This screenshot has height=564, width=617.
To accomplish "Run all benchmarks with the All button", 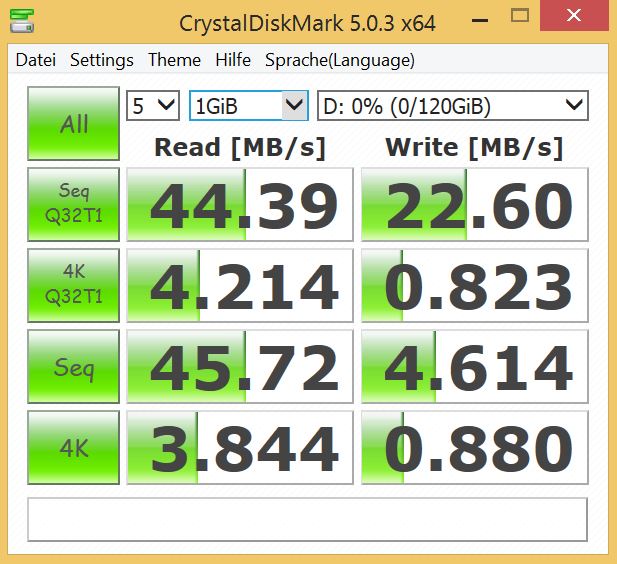I will 74,124.
